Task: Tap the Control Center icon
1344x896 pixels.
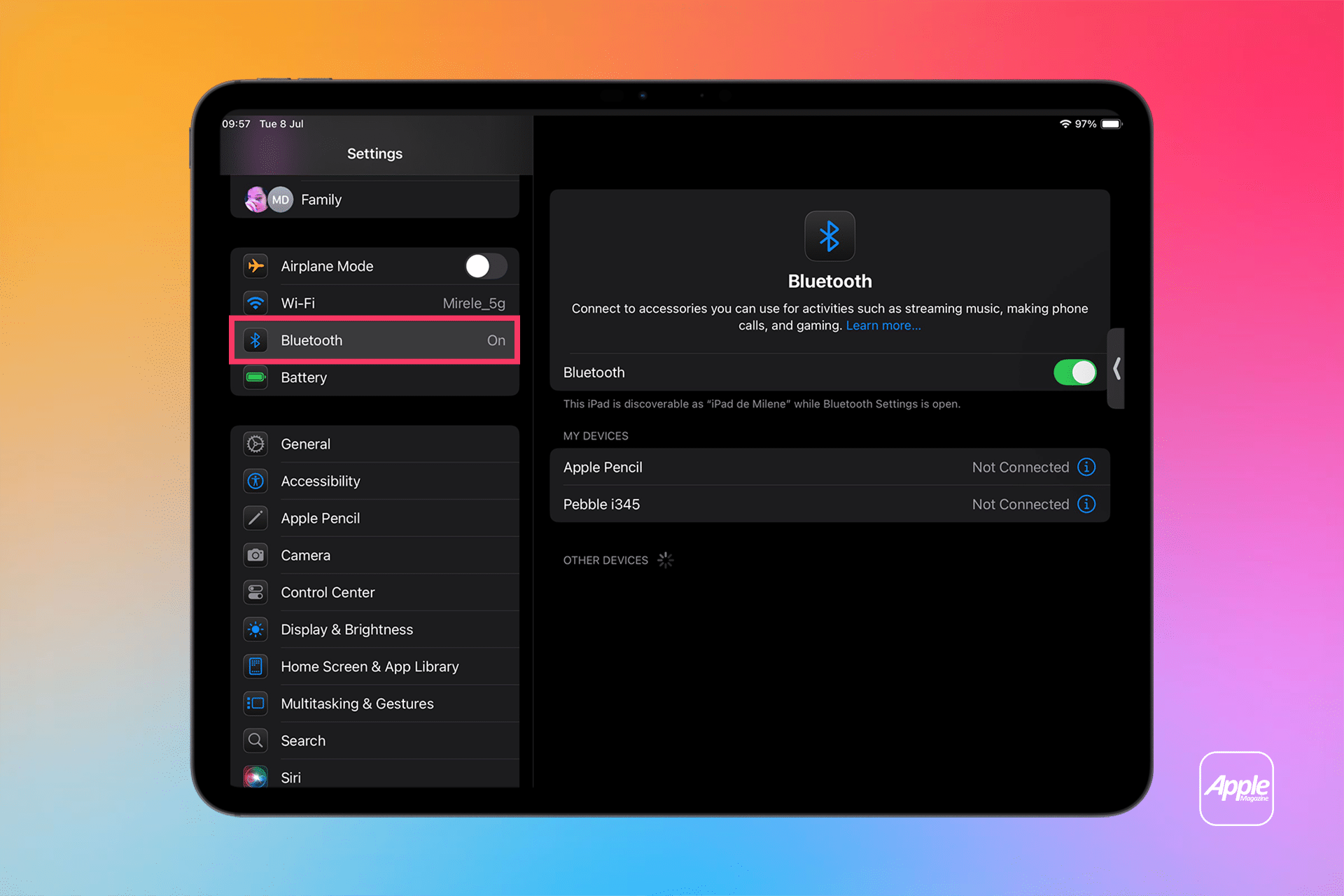Action: pyautogui.click(x=255, y=592)
